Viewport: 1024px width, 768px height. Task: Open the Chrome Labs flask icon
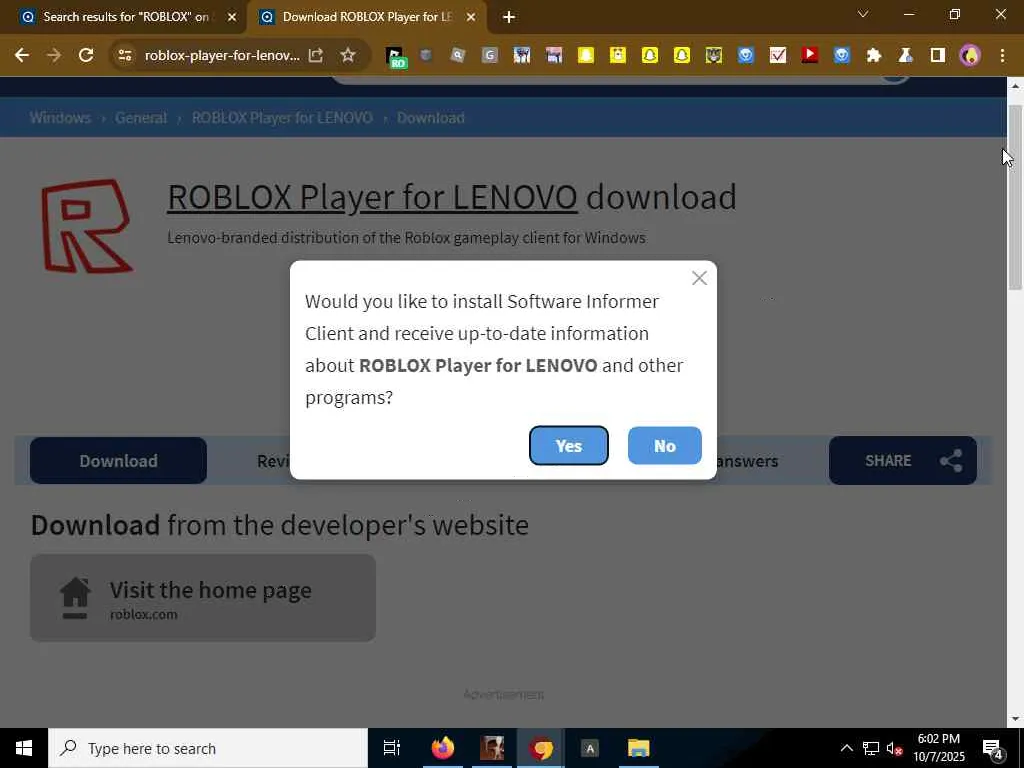click(905, 56)
